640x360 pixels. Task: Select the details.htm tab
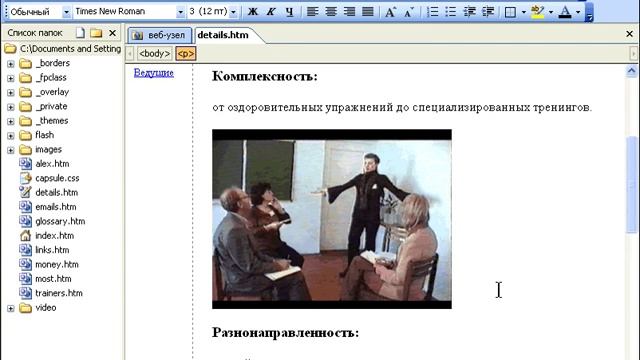(x=223, y=35)
